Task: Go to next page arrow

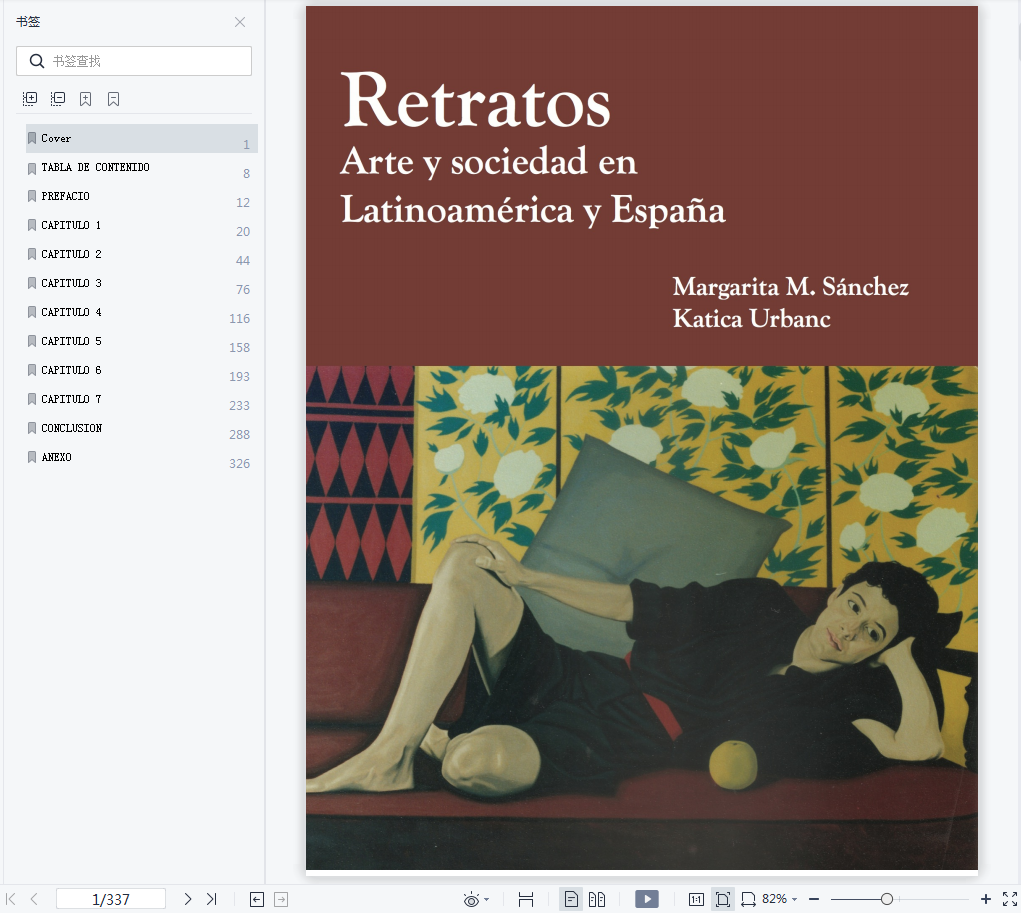Action: 188,899
